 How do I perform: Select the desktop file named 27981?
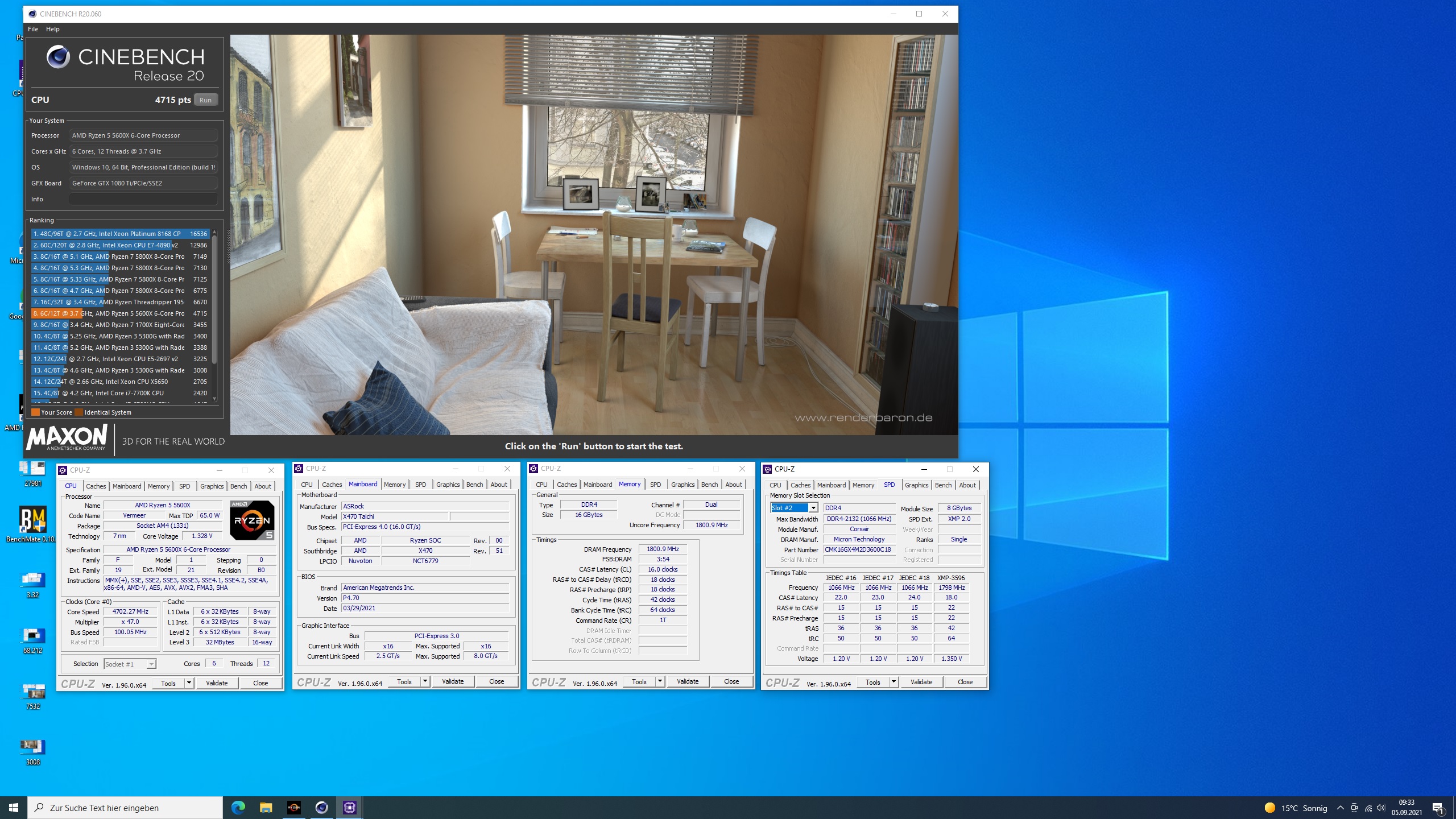point(32,474)
